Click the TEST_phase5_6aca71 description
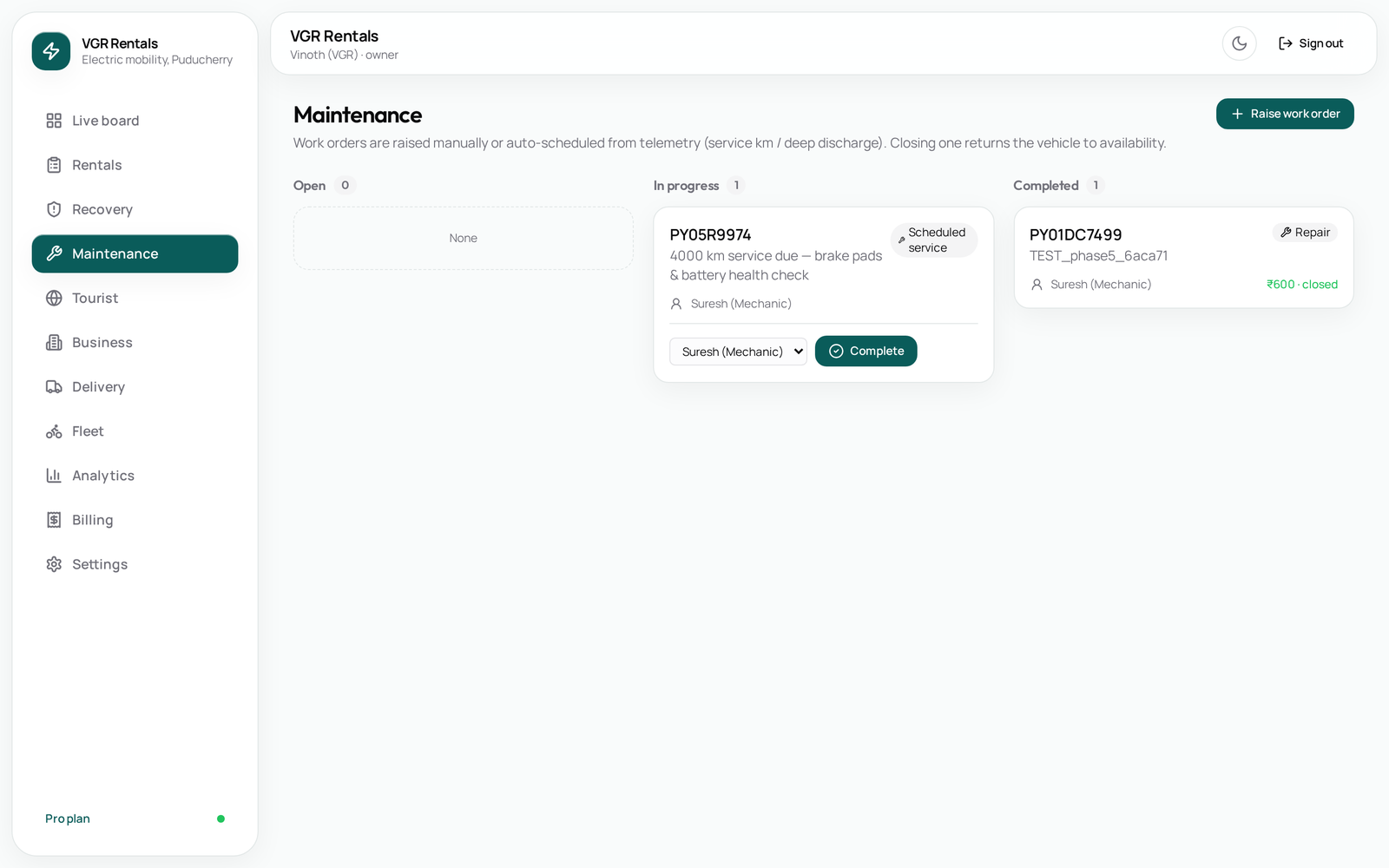The height and width of the screenshot is (868, 1389). point(1098,256)
